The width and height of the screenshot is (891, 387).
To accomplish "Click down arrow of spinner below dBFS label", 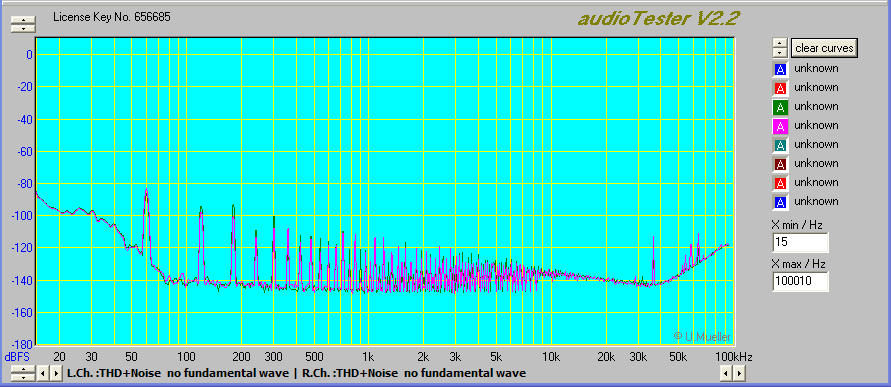I will tap(23, 377).
